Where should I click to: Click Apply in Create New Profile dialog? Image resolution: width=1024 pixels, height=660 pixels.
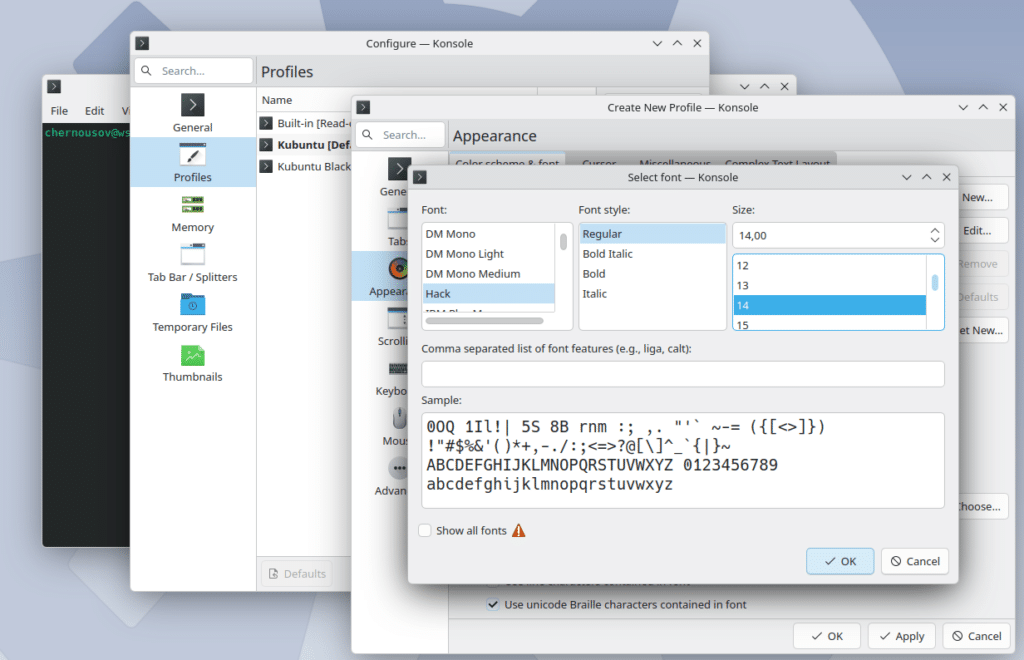[x=901, y=636]
